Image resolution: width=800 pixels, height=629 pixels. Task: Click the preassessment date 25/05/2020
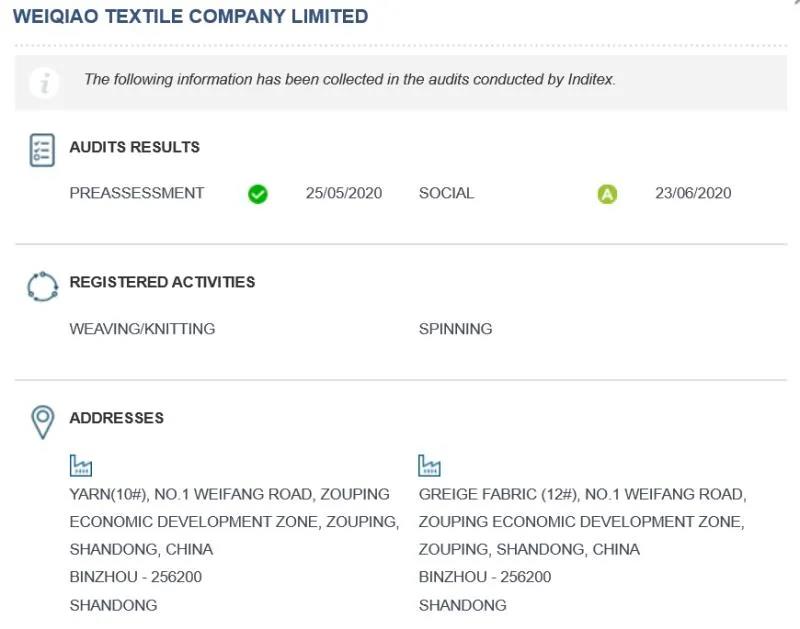coord(344,193)
